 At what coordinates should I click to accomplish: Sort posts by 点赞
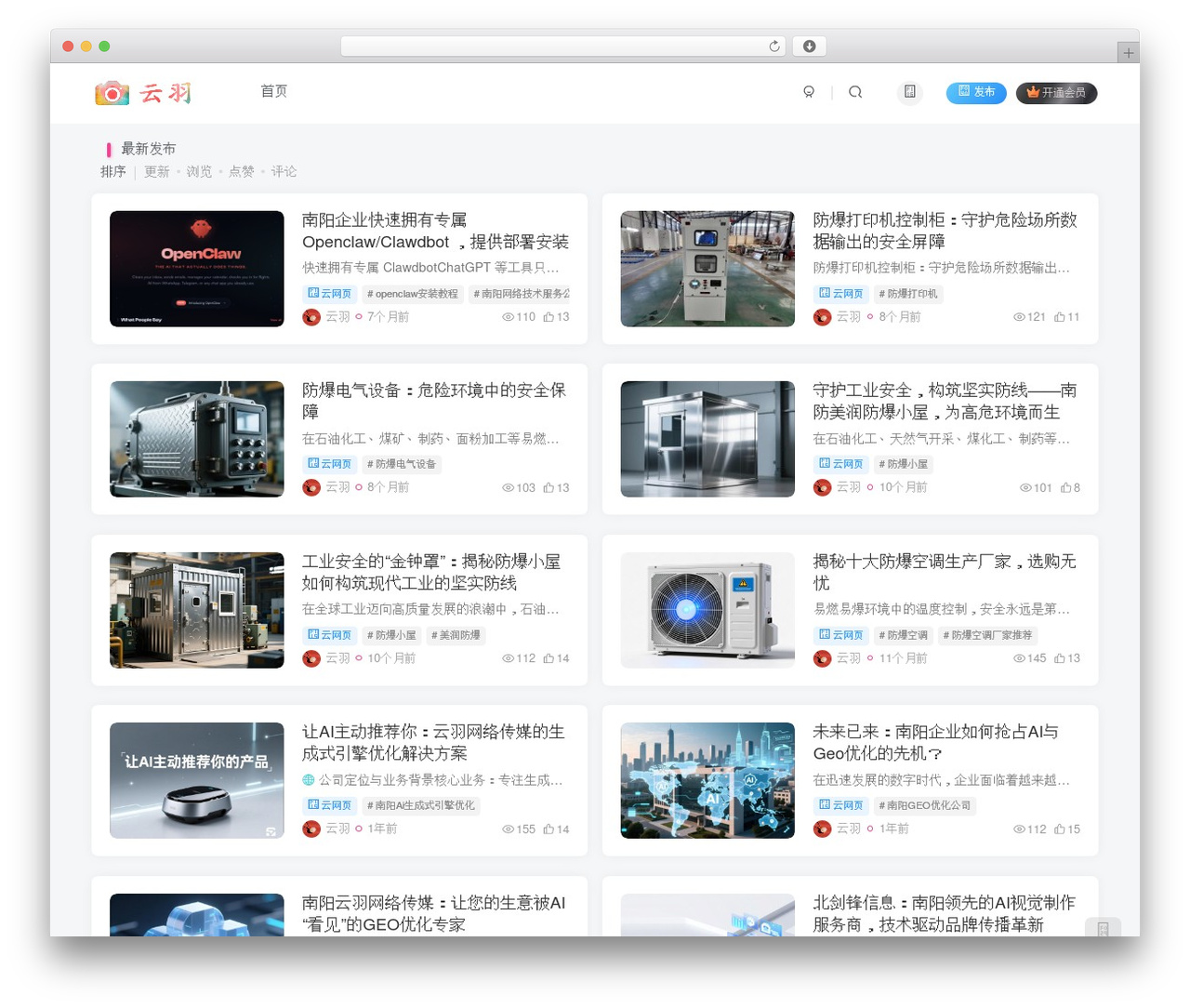click(242, 172)
